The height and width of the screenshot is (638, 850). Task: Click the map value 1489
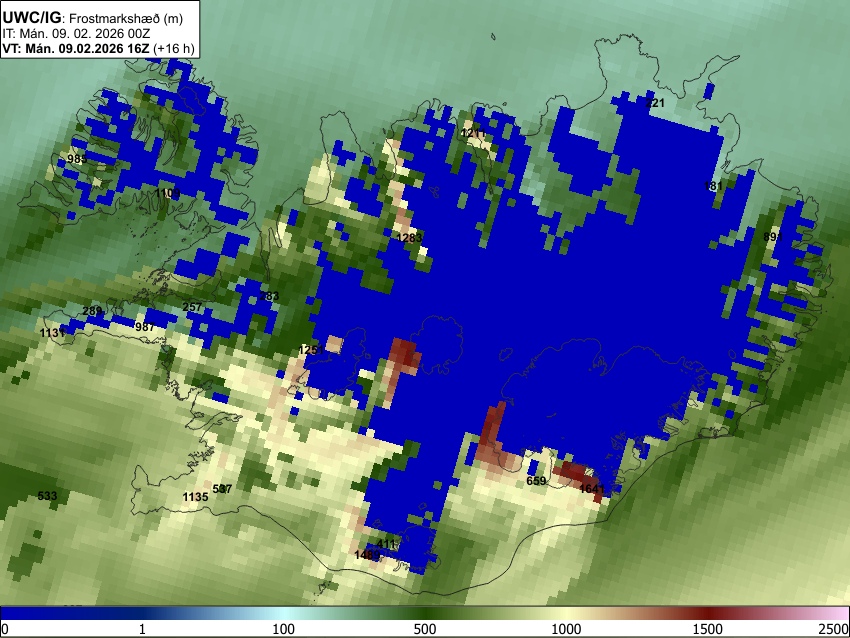[x=368, y=555]
